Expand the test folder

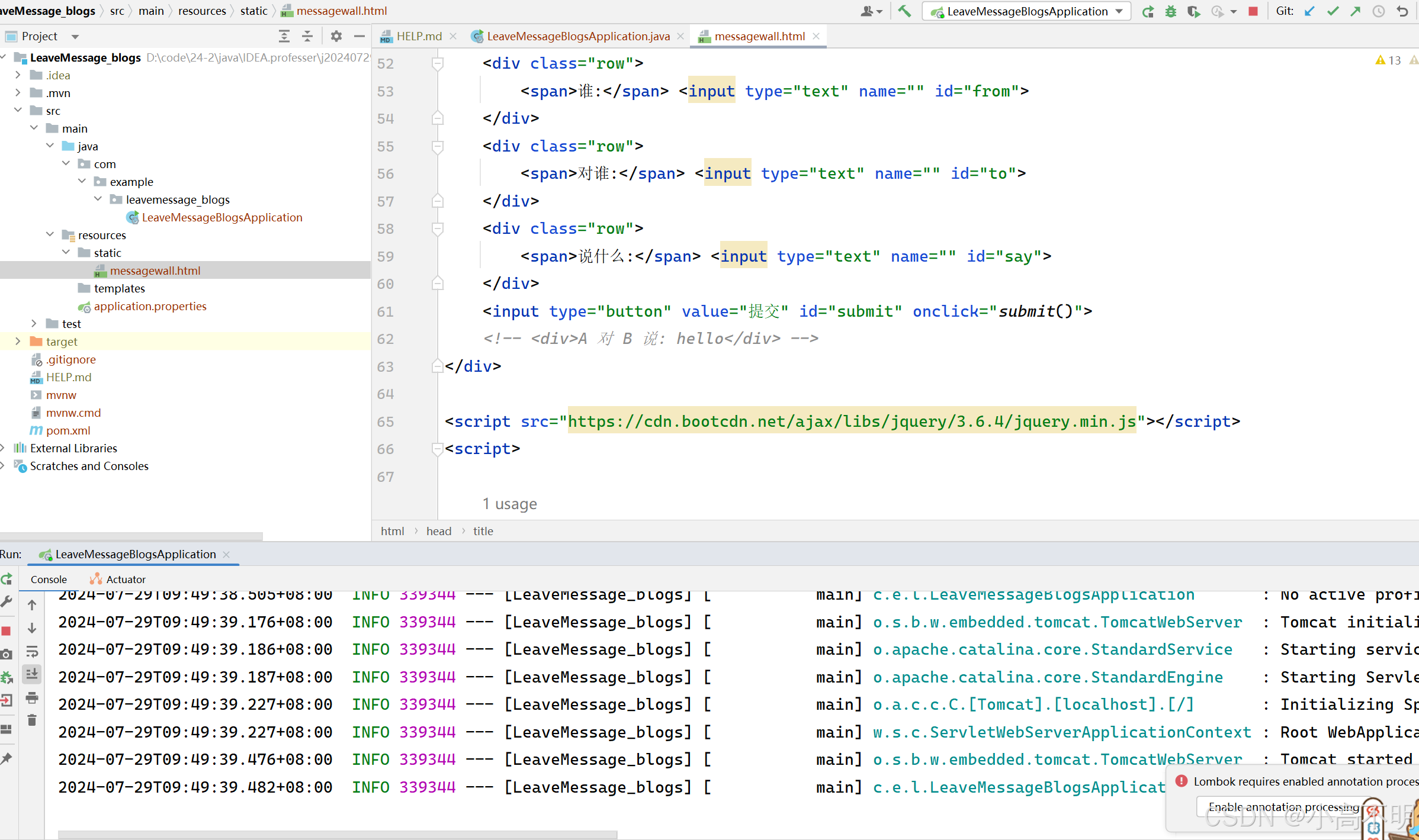(x=34, y=323)
